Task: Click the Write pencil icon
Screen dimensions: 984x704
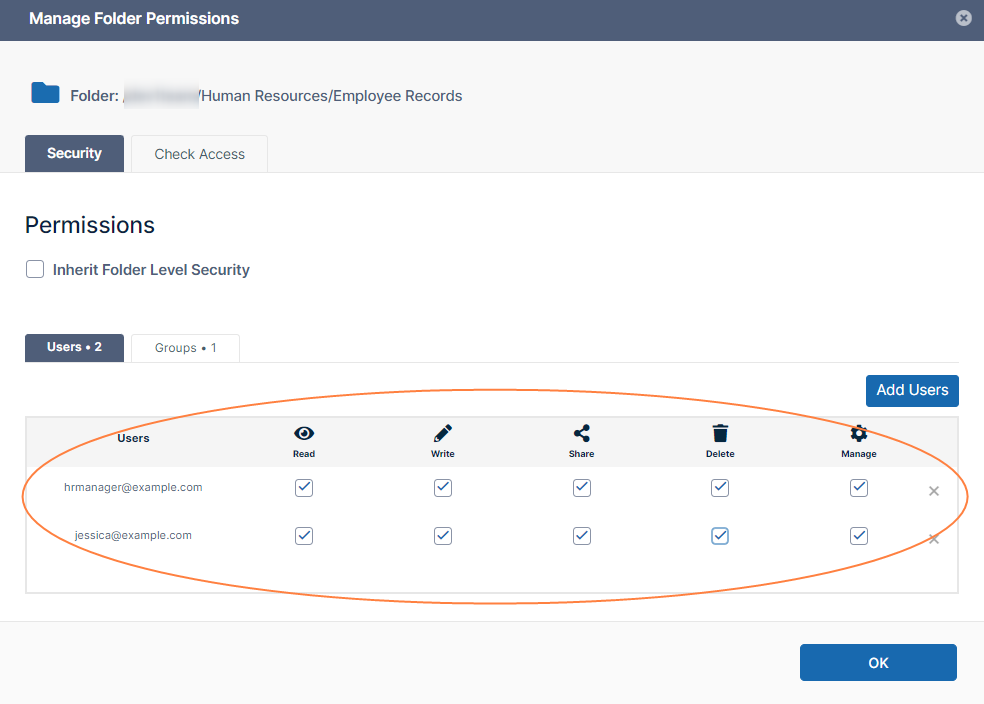Action: pos(443,434)
